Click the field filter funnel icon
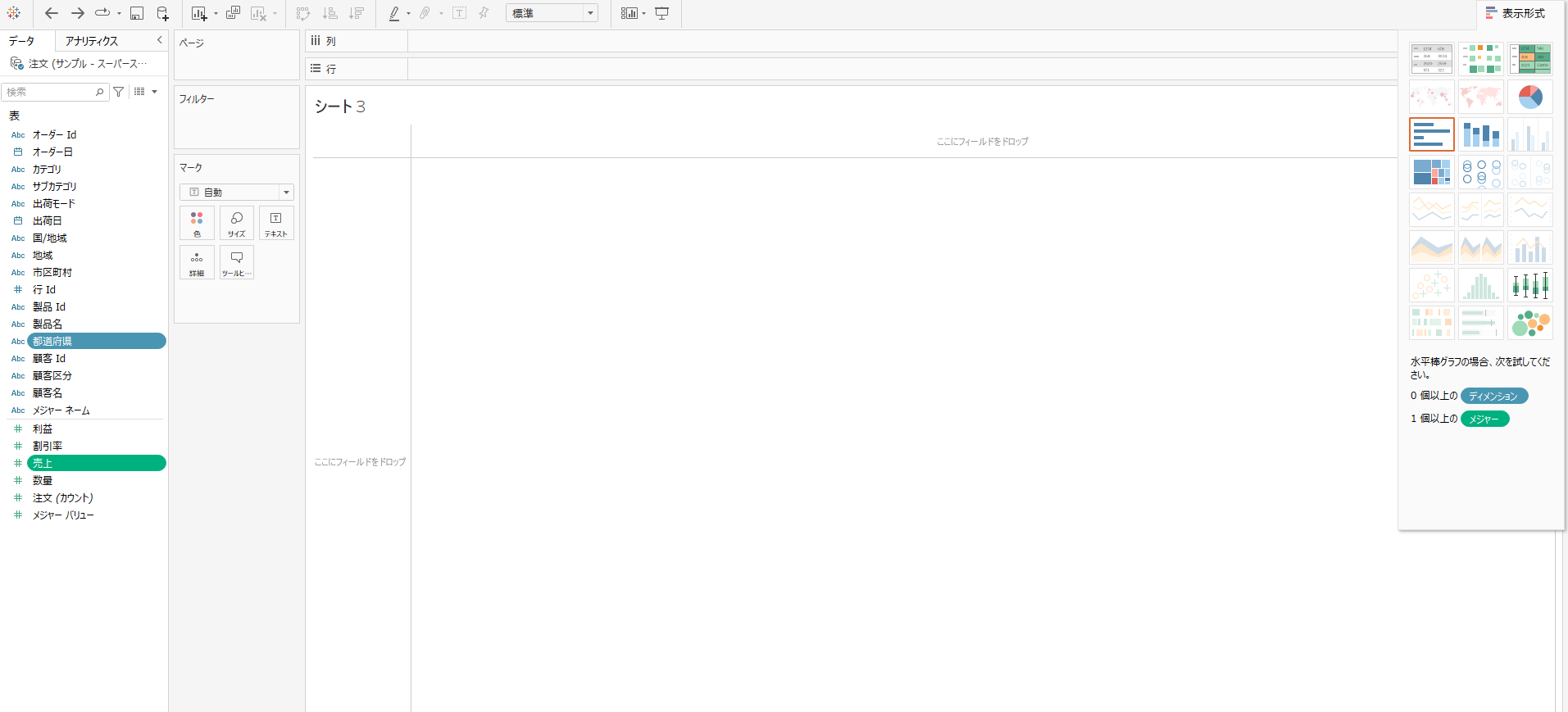This screenshot has height=712, width=1568. pyautogui.click(x=119, y=92)
